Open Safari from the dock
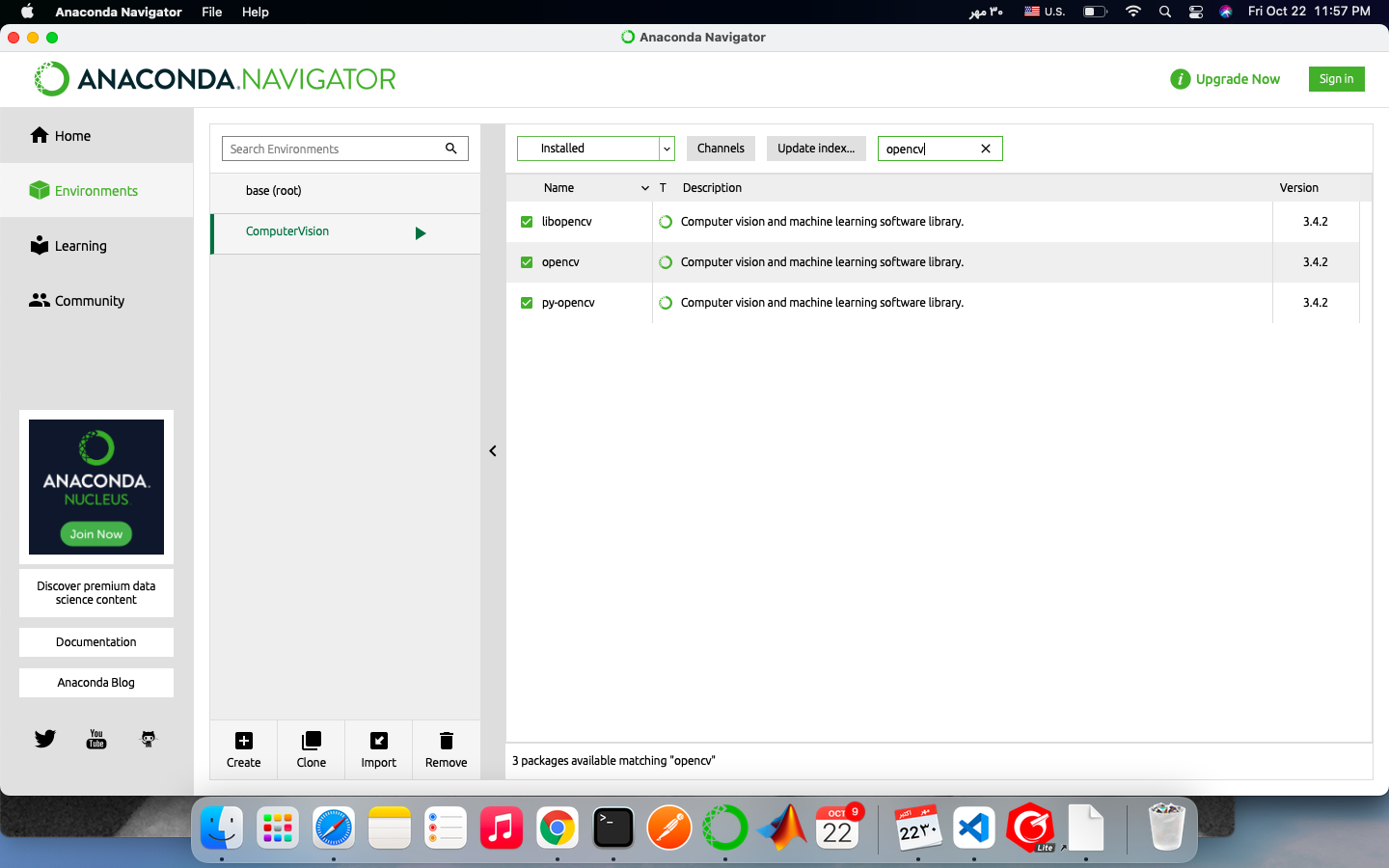The width and height of the screenshot is (1389, 868). 334,827
